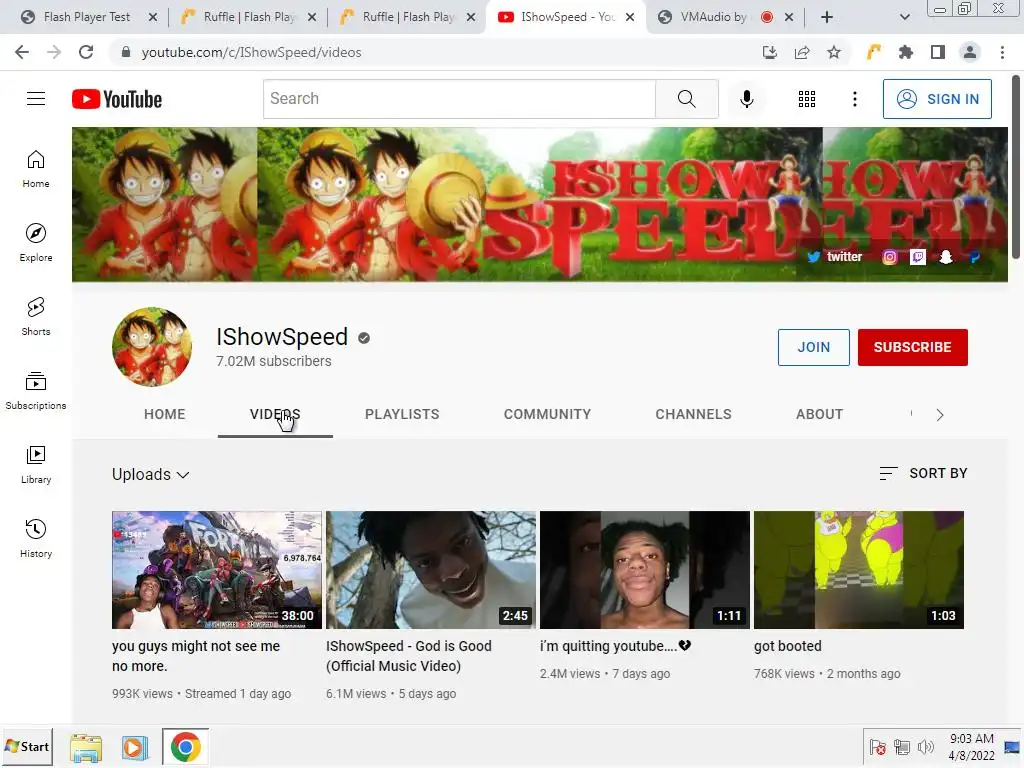Open Chrome's three-dot menu
1024x768 pixels.
click(x=1002, y=52)
